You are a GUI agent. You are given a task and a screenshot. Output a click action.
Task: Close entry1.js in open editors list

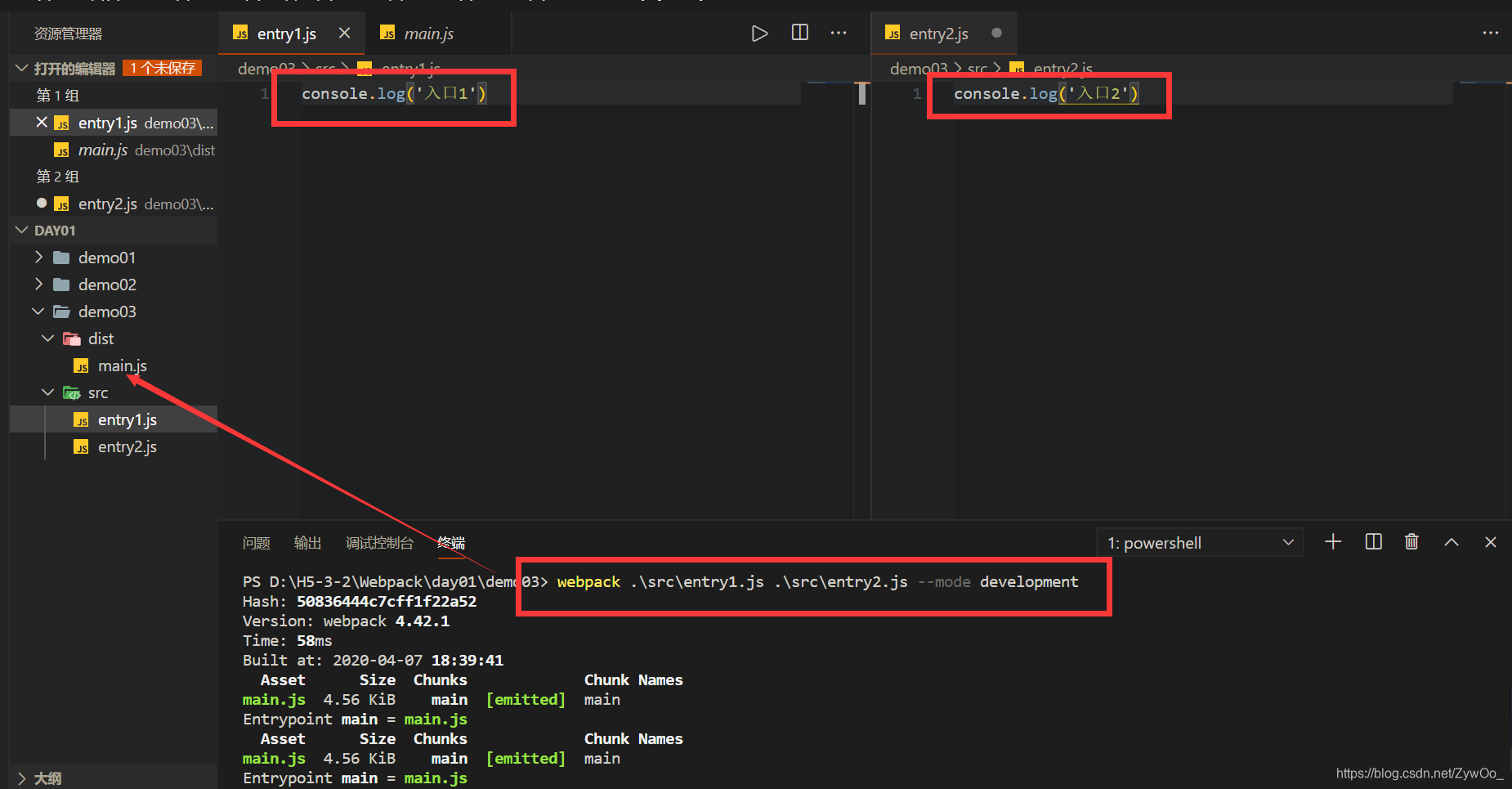coord(42,123)
